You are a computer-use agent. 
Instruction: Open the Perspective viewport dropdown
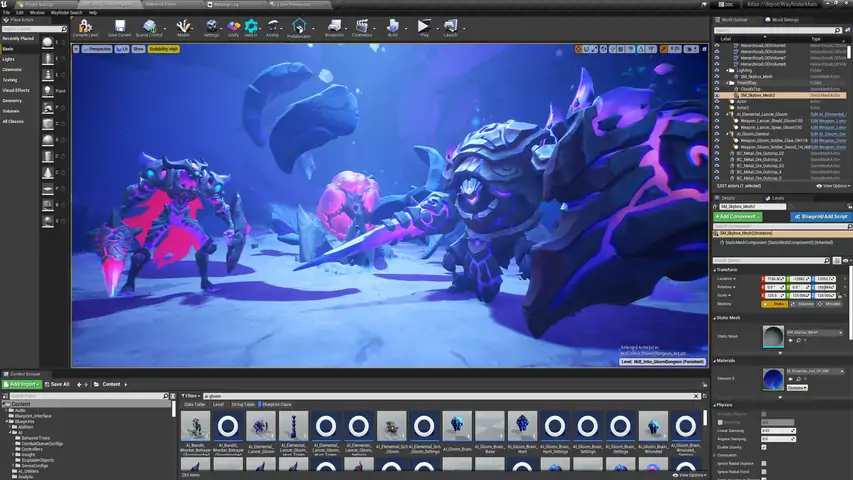(x=97, y=48)
